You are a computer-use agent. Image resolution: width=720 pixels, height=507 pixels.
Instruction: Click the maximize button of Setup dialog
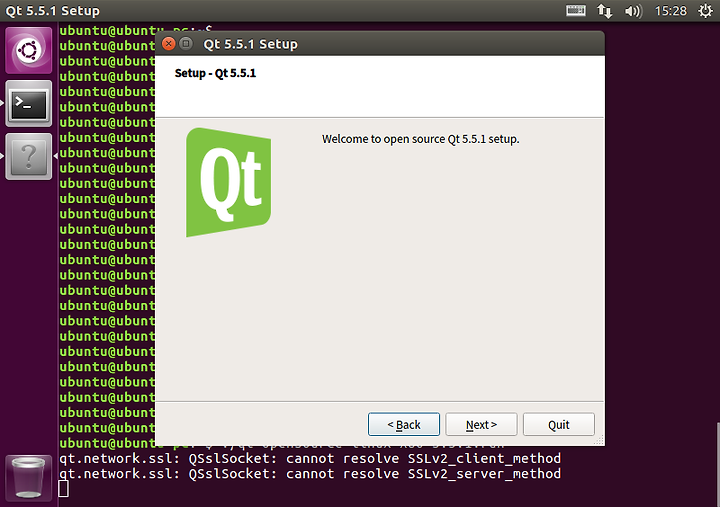click(x=186, y=44)
